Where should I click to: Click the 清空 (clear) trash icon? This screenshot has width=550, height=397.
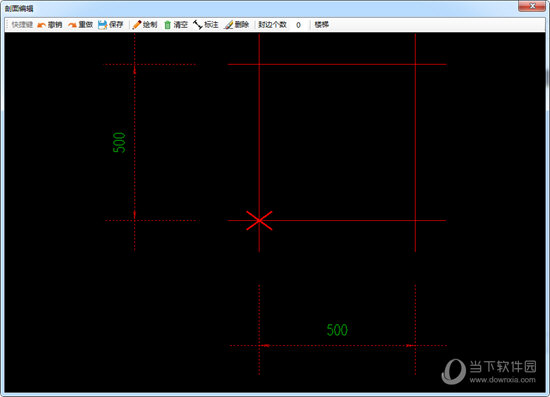(168, 25)
